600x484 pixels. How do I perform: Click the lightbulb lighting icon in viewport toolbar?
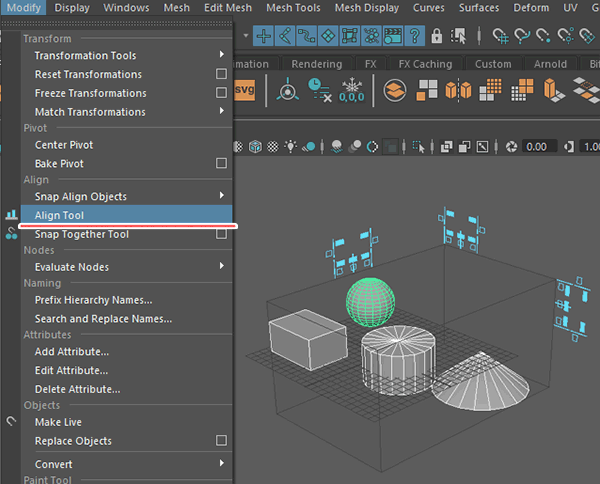point(291,146)
